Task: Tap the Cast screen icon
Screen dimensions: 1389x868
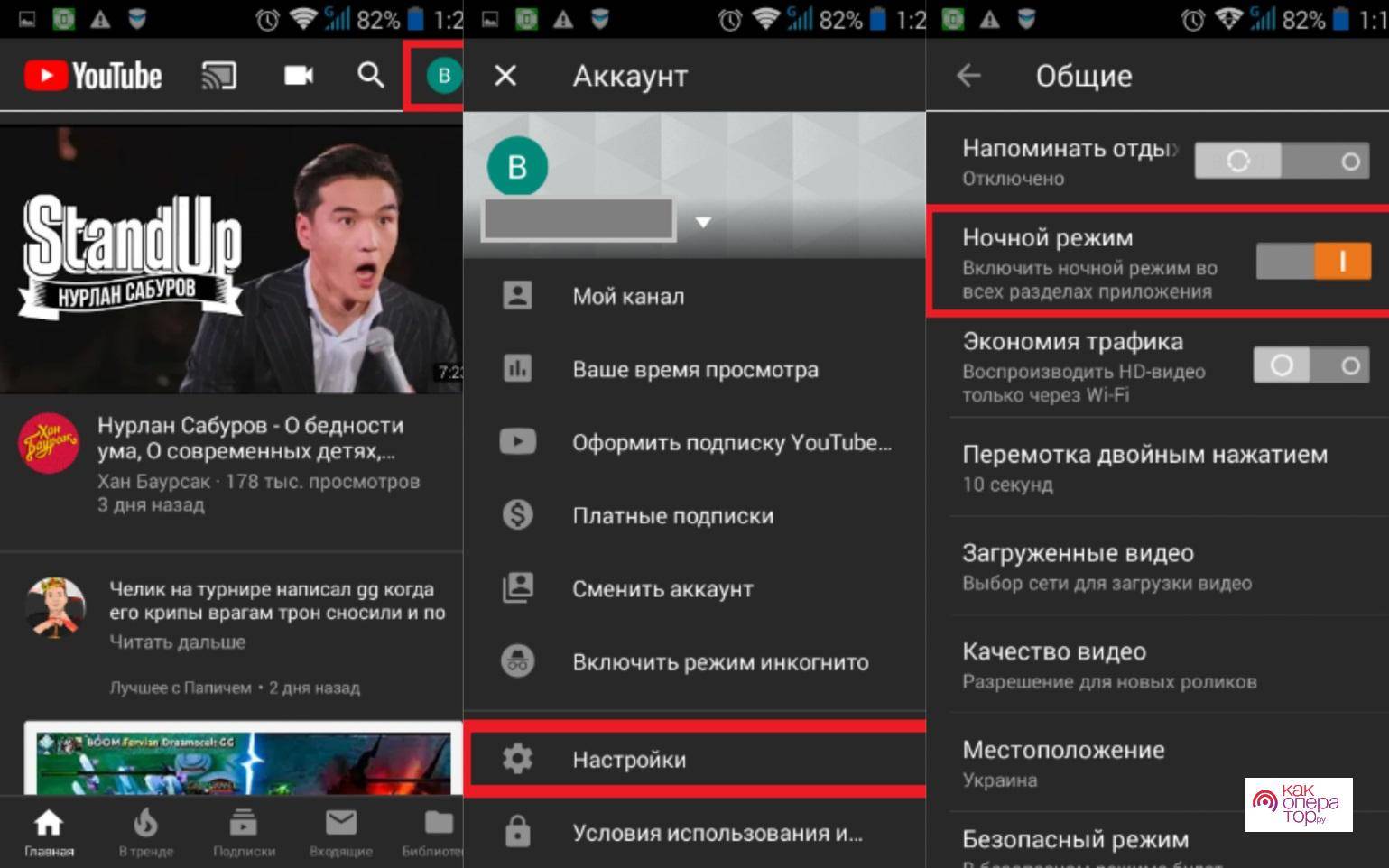Action: (x=218, y=76)
